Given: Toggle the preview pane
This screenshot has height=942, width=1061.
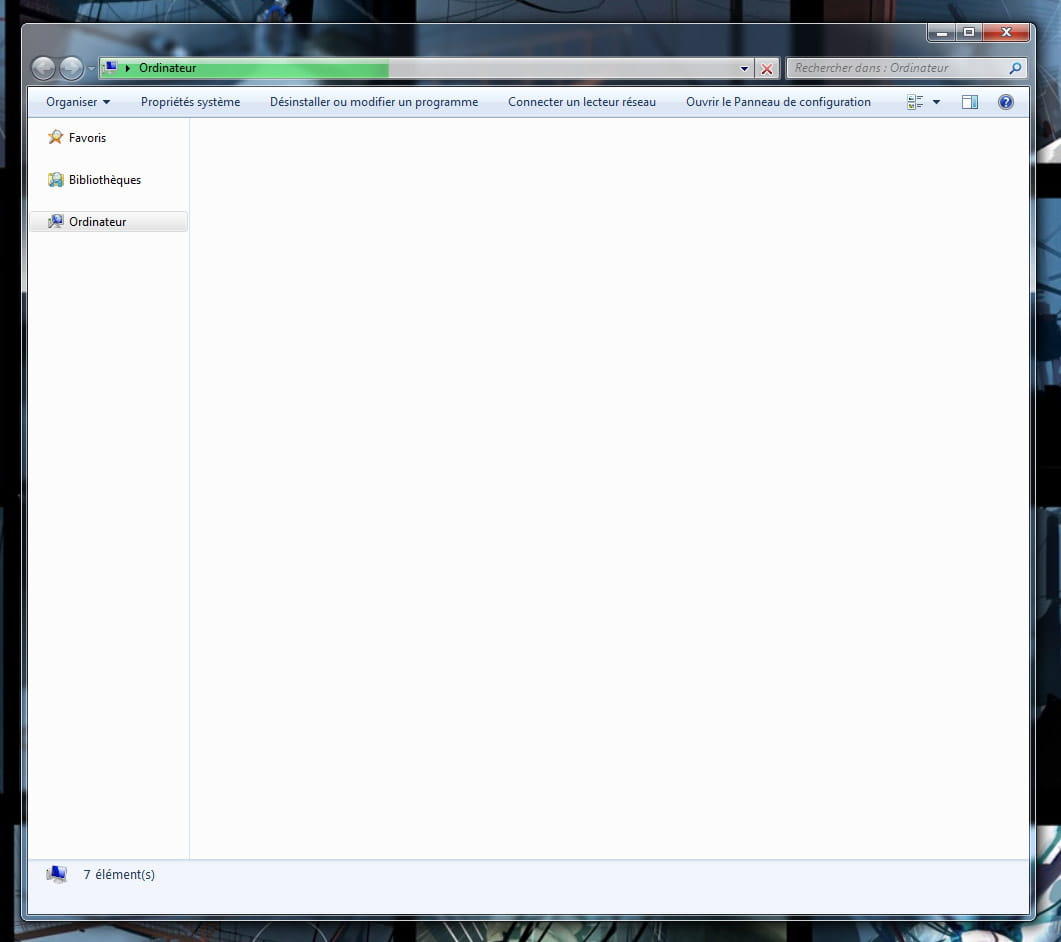Looking at the screenshot, I should (x=970, y=102).
